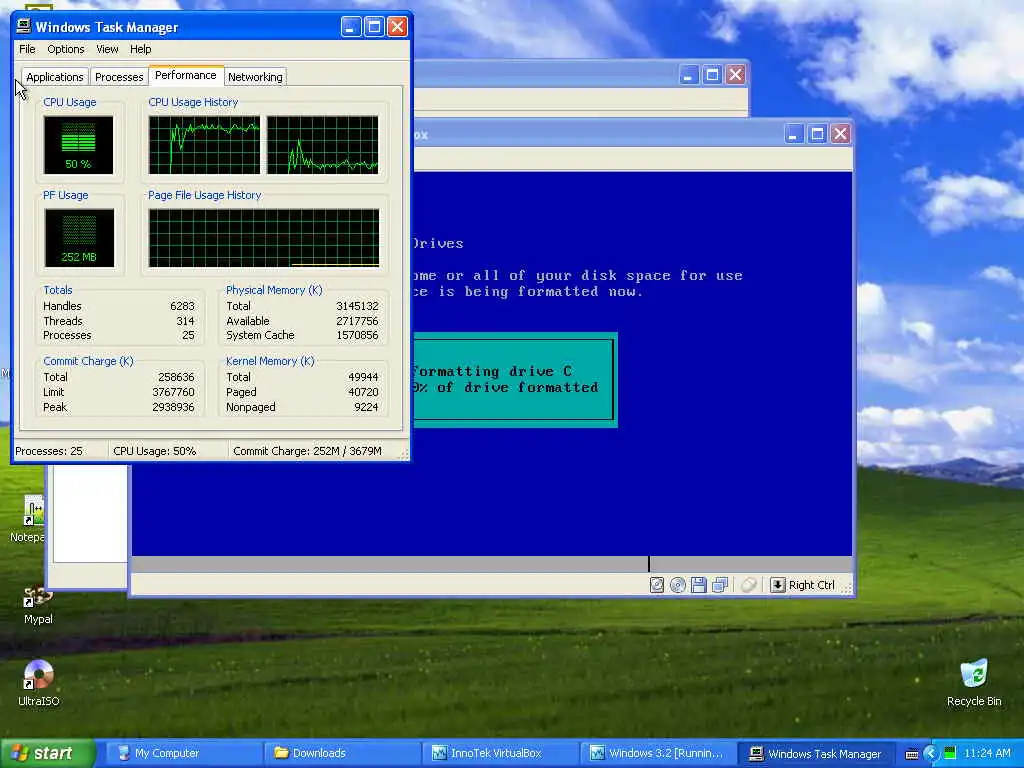
Task: Click status bar 'Commit Charge: 252M / 3679M'
Action: [308, 451]
